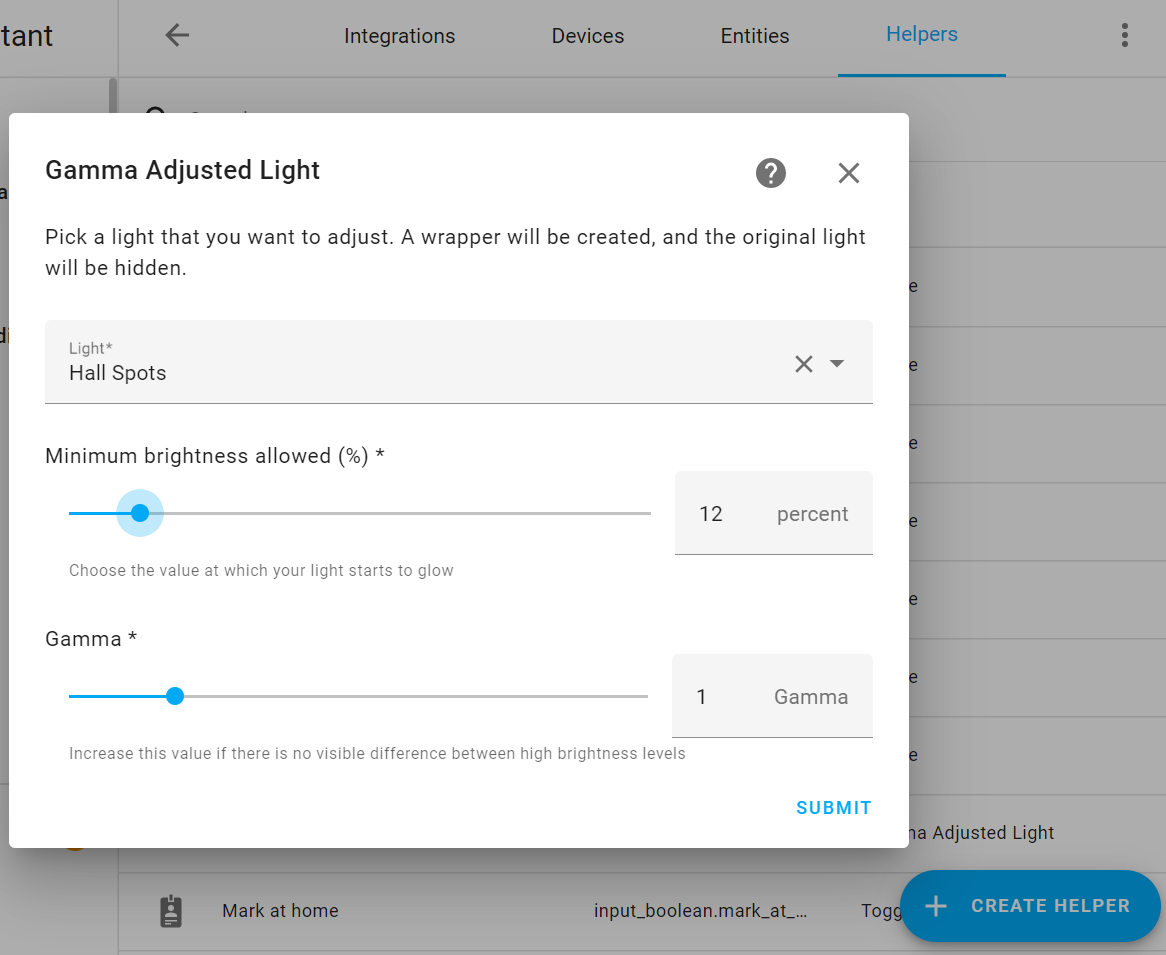Click the back arrow navigation icon
1166x955 pixels.
tap(176, 35)
